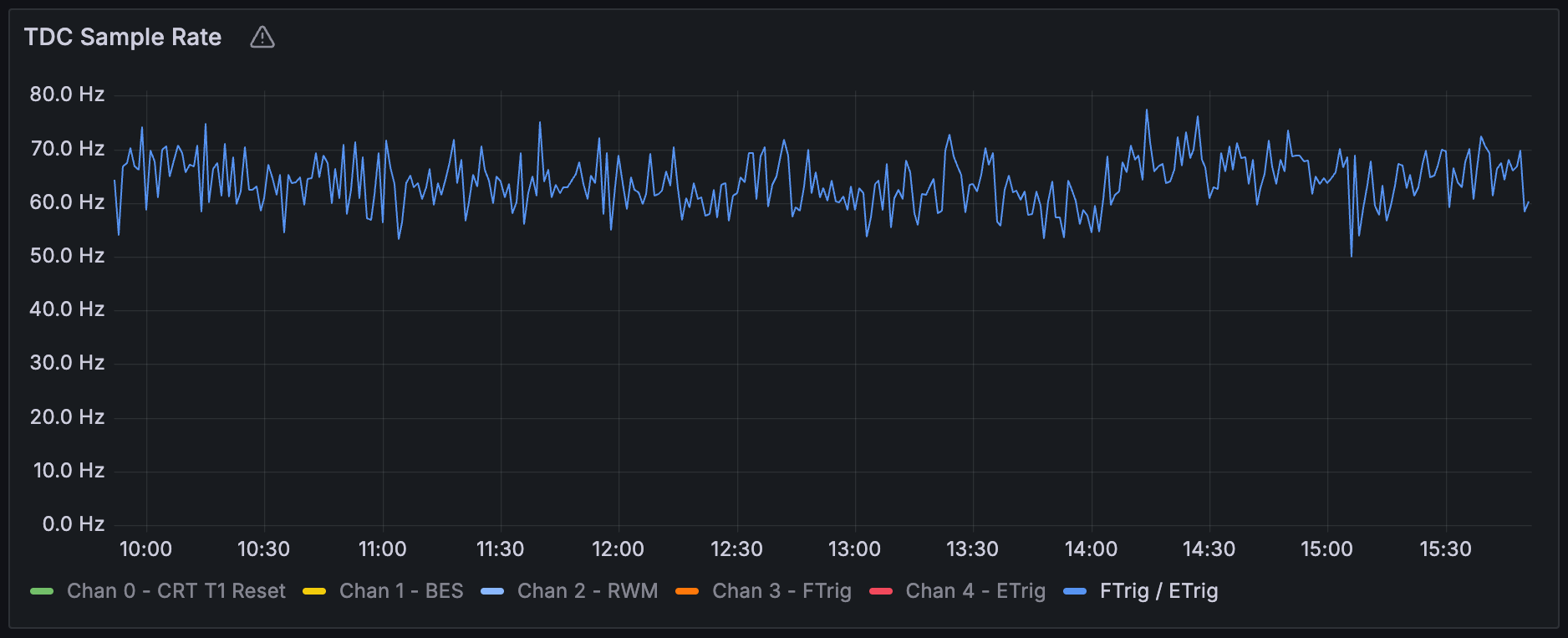Toggle the Chan 4 - ETrig legend label
The height and width of the screenshot is (638, 1568).
click(x=975, y=591)
